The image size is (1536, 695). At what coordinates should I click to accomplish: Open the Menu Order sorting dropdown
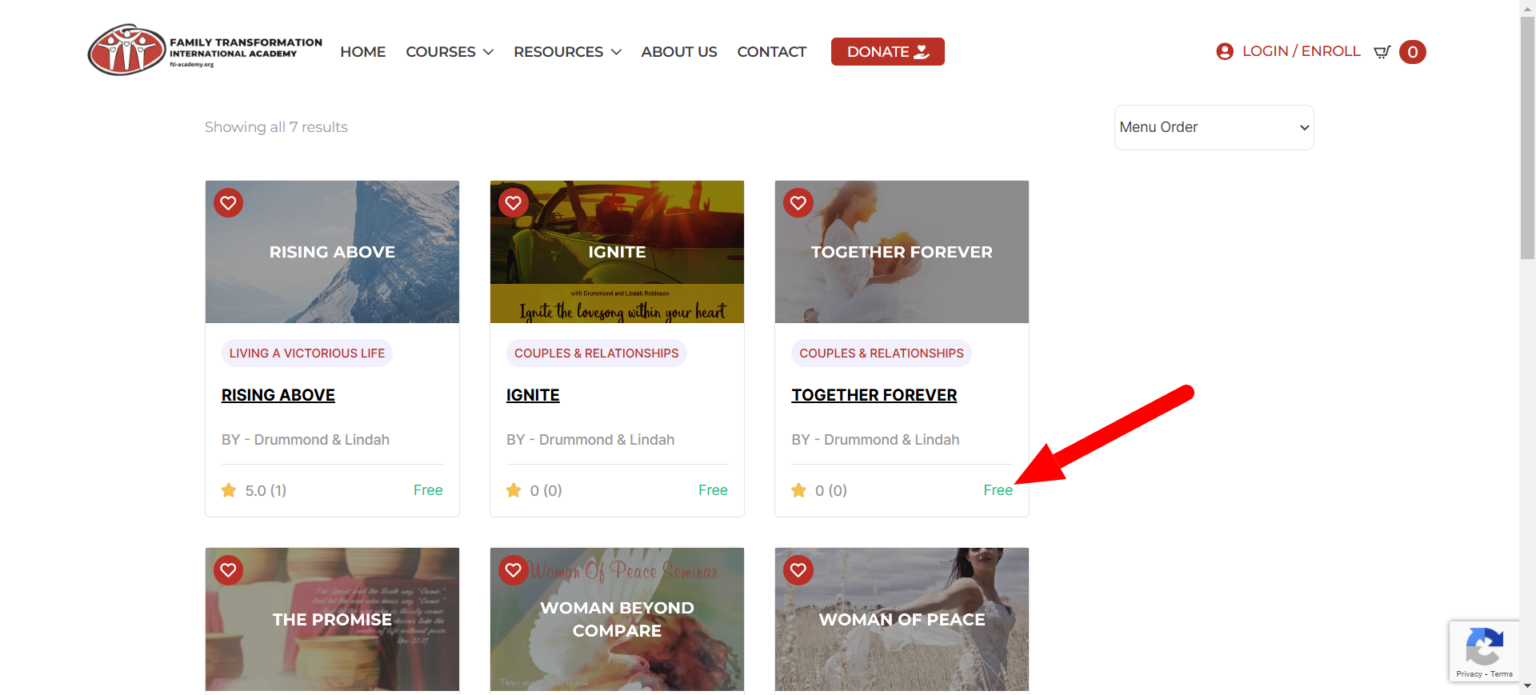[1214, 127]
